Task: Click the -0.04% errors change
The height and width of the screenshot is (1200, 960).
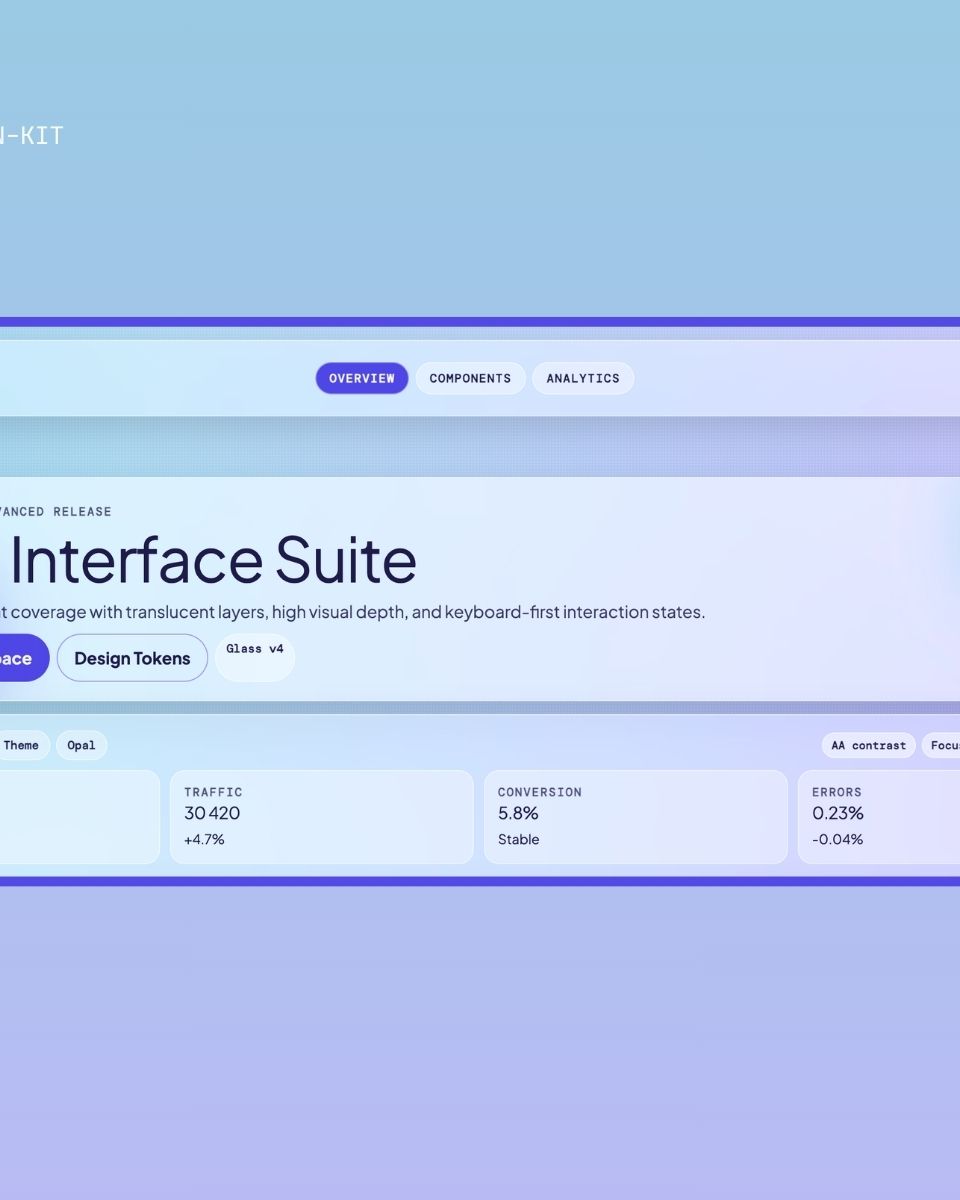Action: pos(837,839)
